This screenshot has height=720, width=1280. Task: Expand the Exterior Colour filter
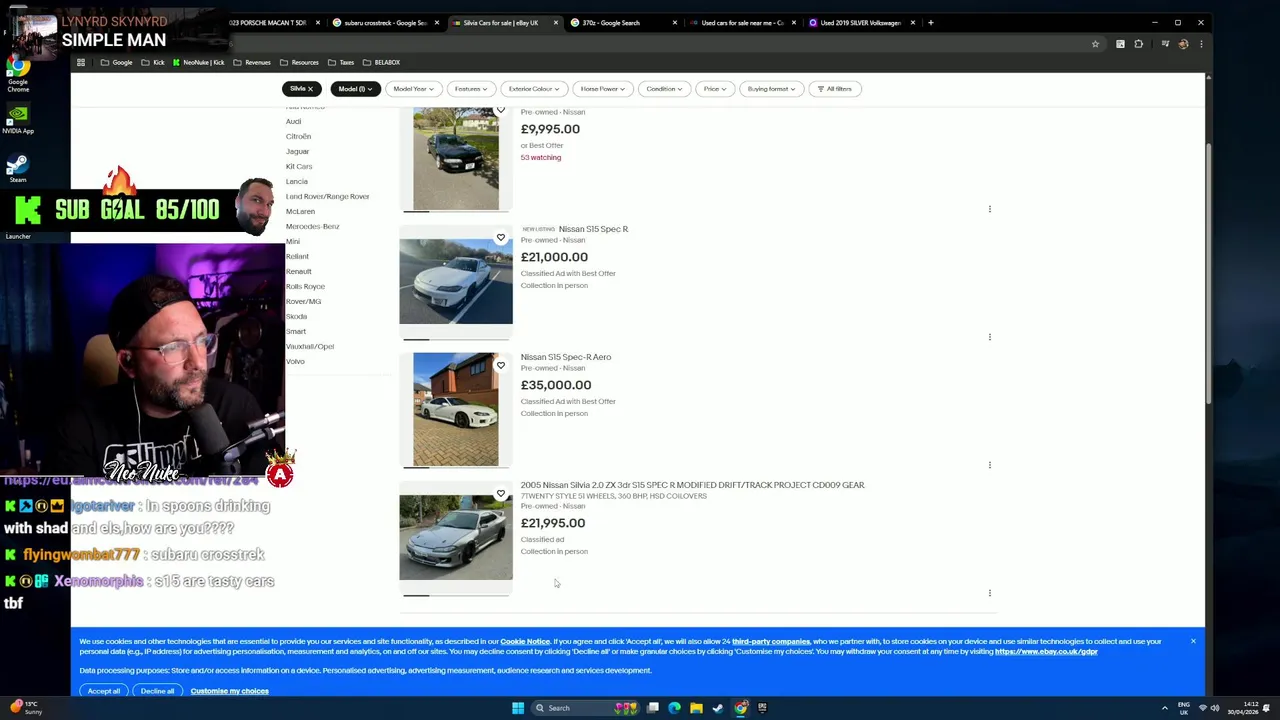(534, 89)
